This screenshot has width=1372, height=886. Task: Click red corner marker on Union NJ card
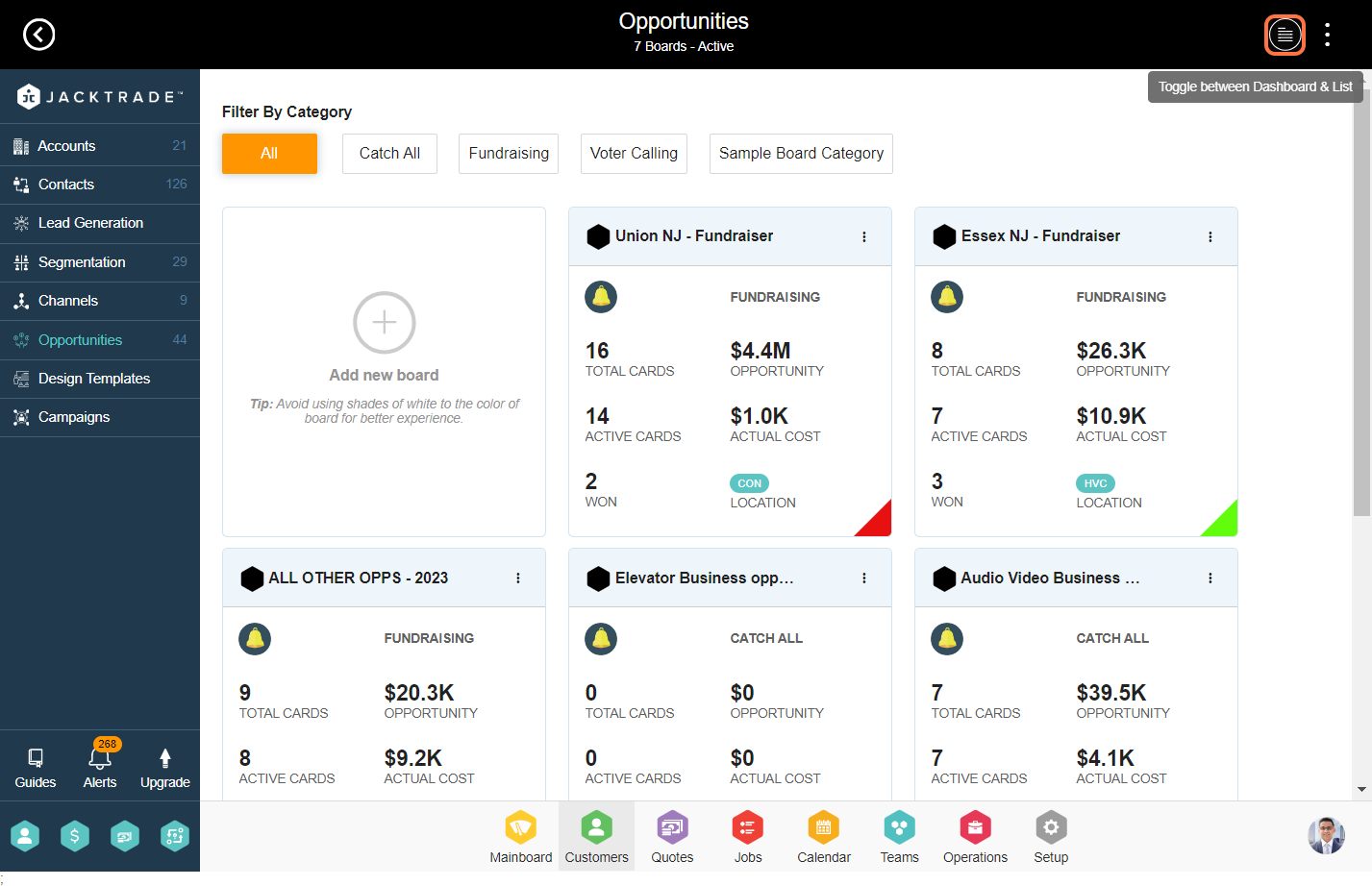tap(878, 523)
